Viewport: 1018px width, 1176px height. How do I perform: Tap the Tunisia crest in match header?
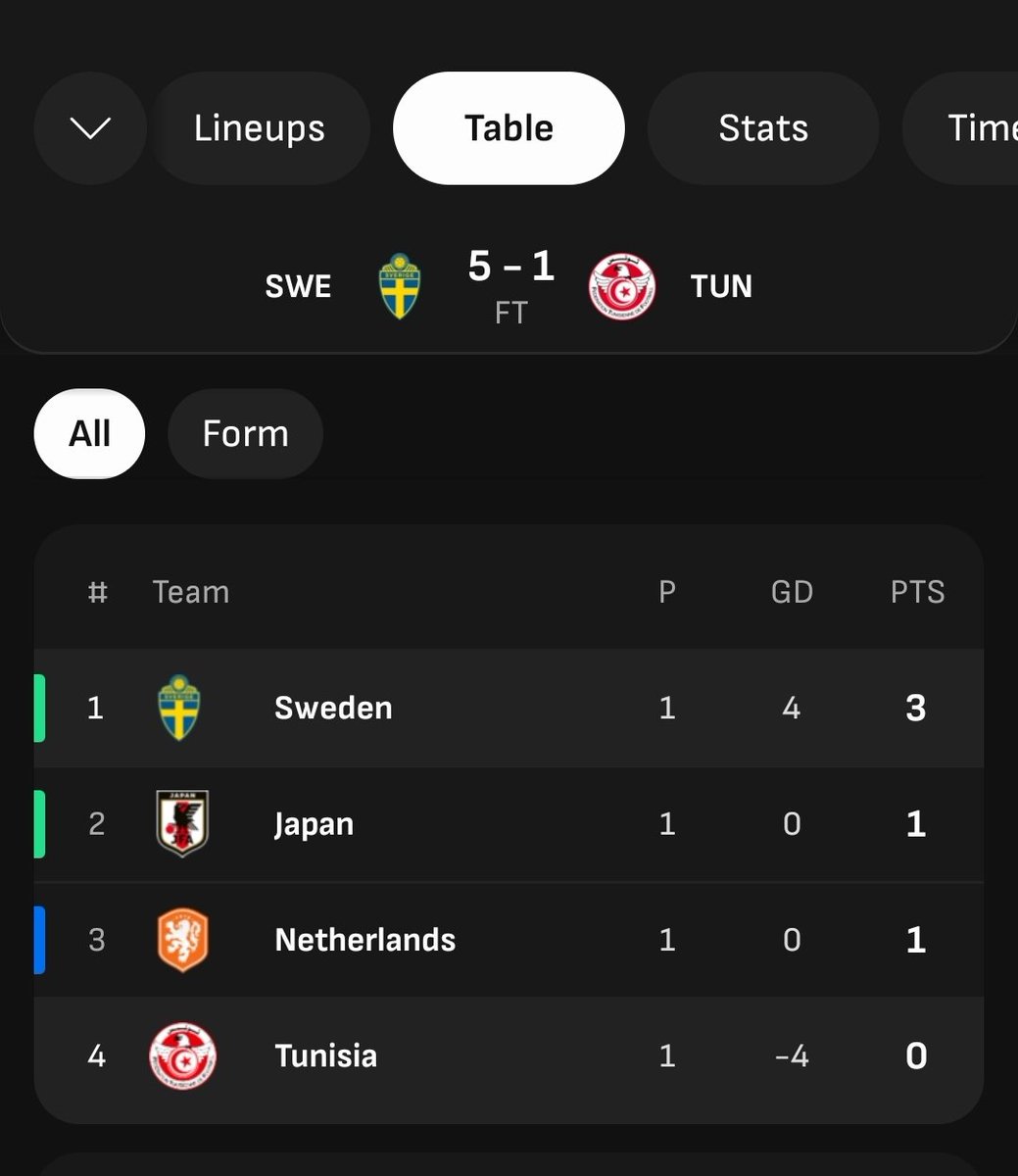[622, 287]
